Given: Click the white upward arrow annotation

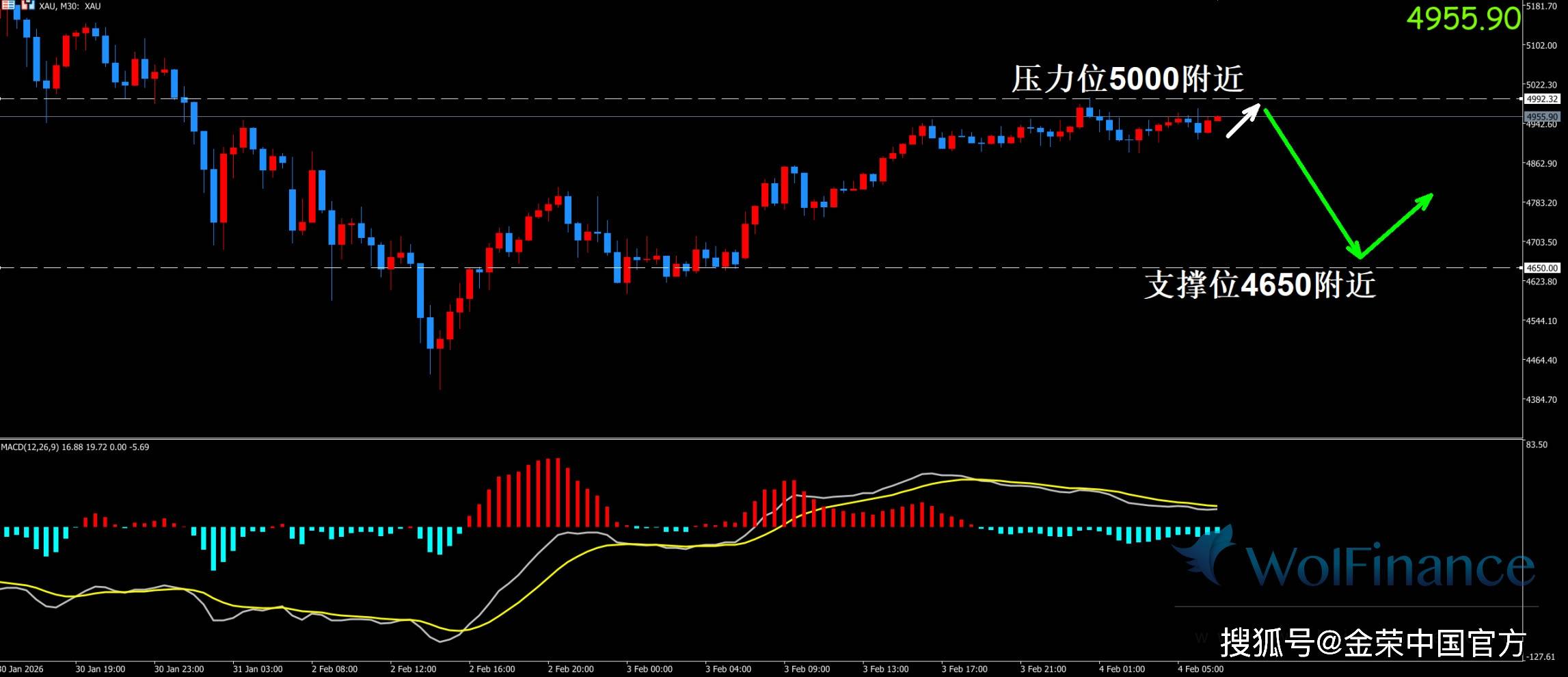Looking at the screenshot, I should pyautogui.click(x=1243, y=121).
